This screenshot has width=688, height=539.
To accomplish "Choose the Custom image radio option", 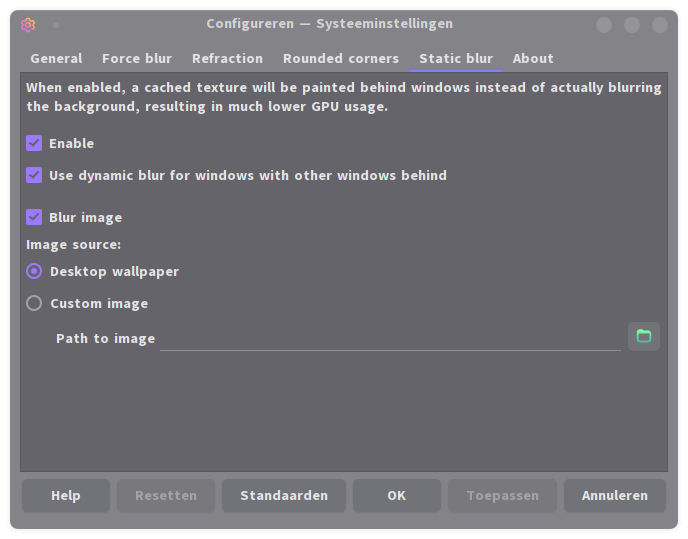I will [34, 303].
